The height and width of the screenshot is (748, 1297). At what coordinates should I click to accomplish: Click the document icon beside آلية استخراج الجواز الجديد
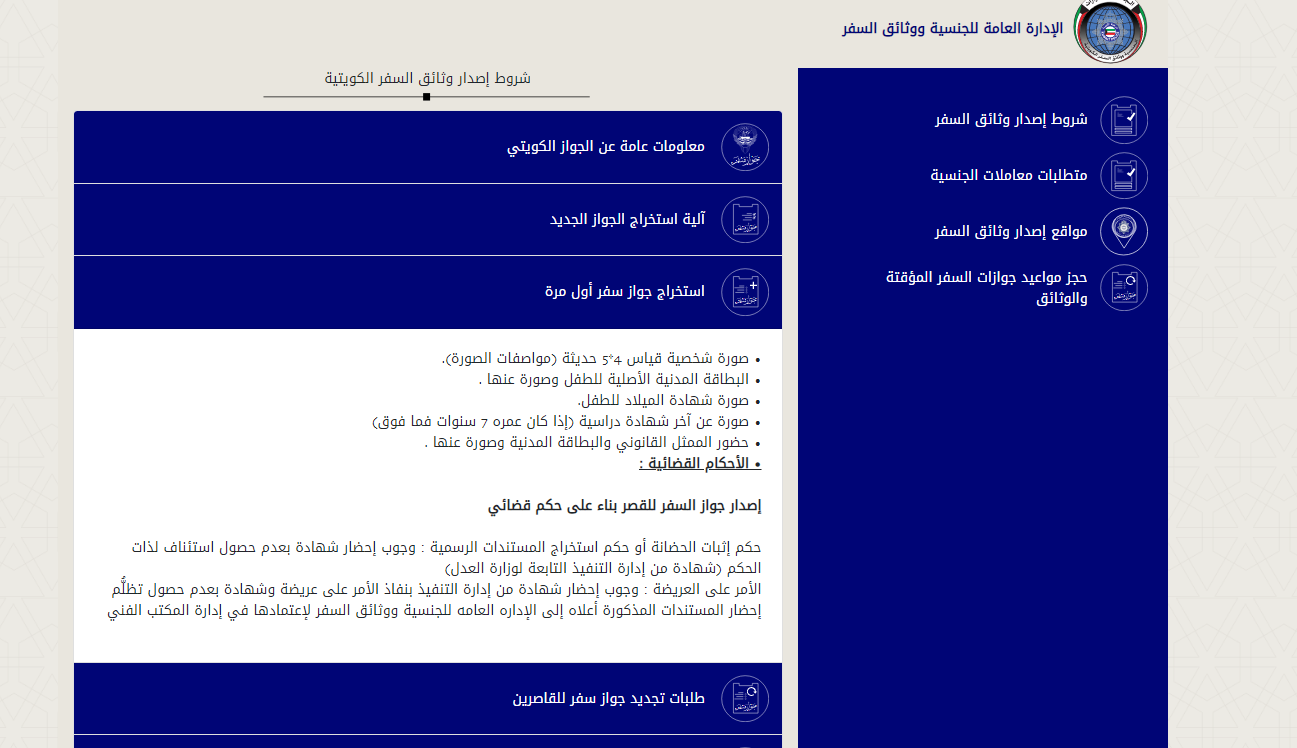point(744,219)
